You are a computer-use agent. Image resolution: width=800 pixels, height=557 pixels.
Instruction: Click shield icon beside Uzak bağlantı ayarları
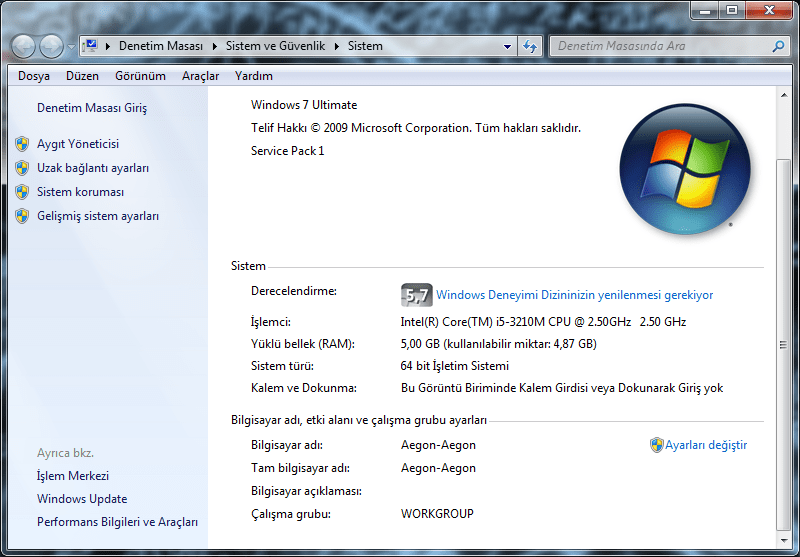22,168
